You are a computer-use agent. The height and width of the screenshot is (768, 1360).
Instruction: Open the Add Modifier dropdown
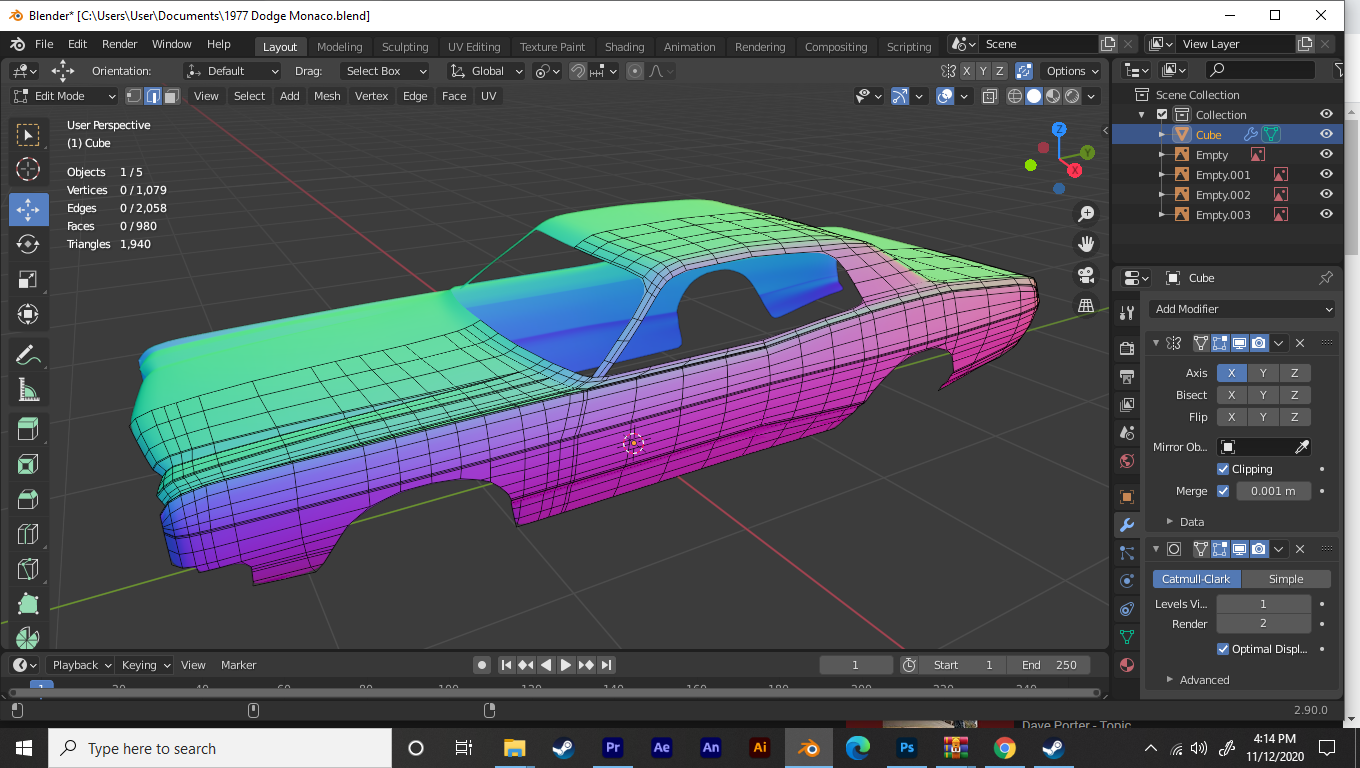point(1241,309)
